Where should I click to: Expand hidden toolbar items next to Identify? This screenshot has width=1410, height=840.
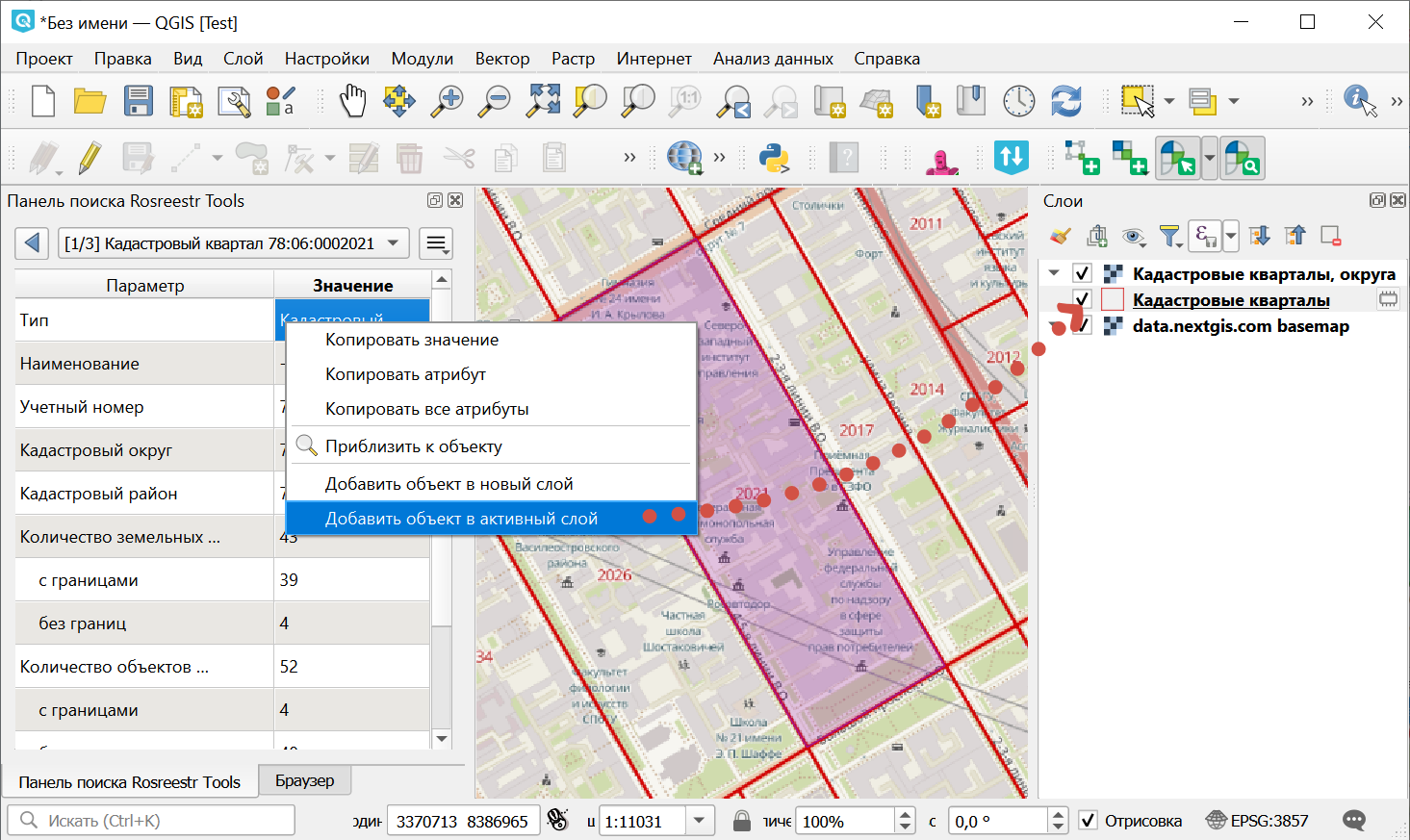(x=1397, y=101)
